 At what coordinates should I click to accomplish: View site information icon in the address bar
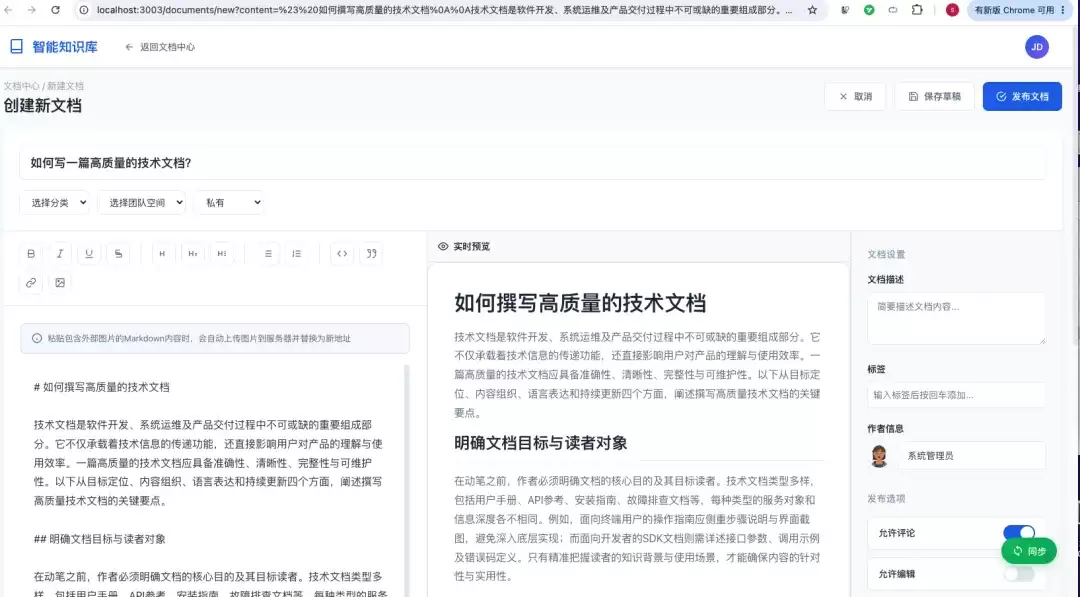coord(83,10)
